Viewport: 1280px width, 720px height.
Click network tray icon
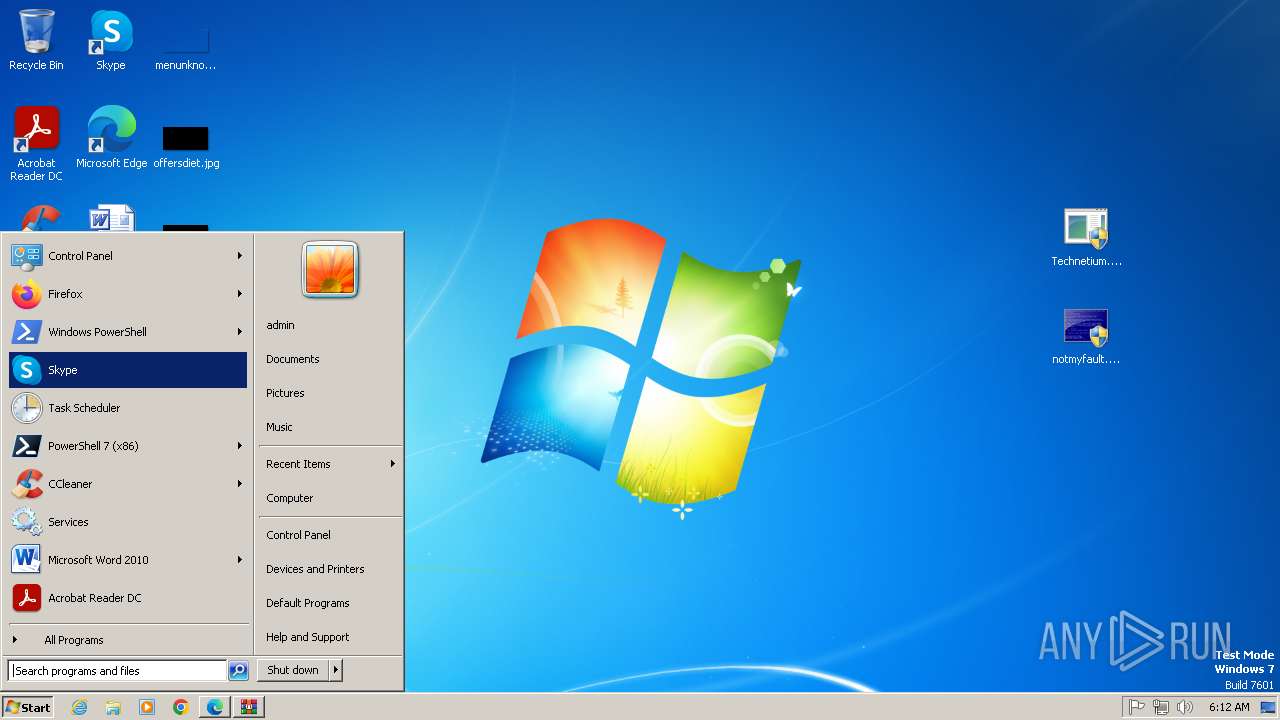[1161, 707]
